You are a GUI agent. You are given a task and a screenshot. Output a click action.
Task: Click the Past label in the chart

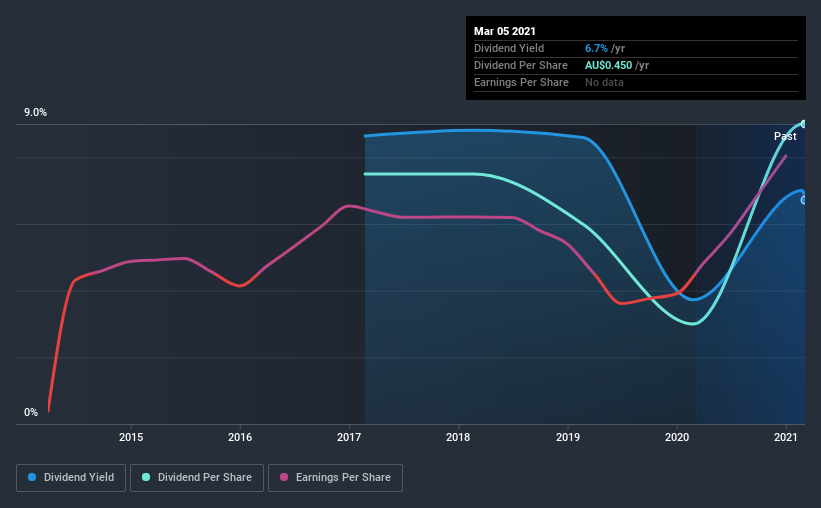click(x=785, y=136)
